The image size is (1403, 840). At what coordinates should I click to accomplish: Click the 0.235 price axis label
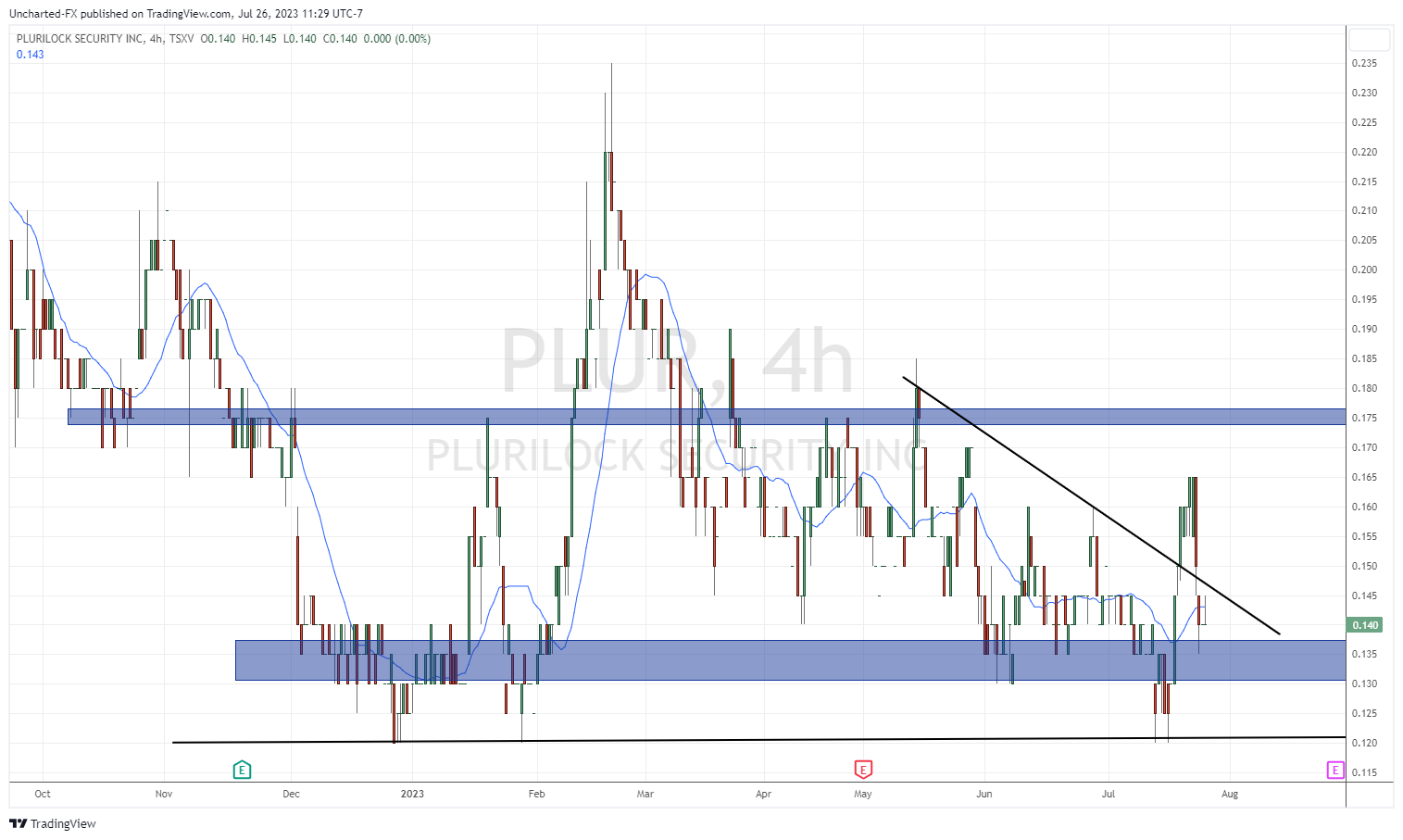(x=1364, y=63)
